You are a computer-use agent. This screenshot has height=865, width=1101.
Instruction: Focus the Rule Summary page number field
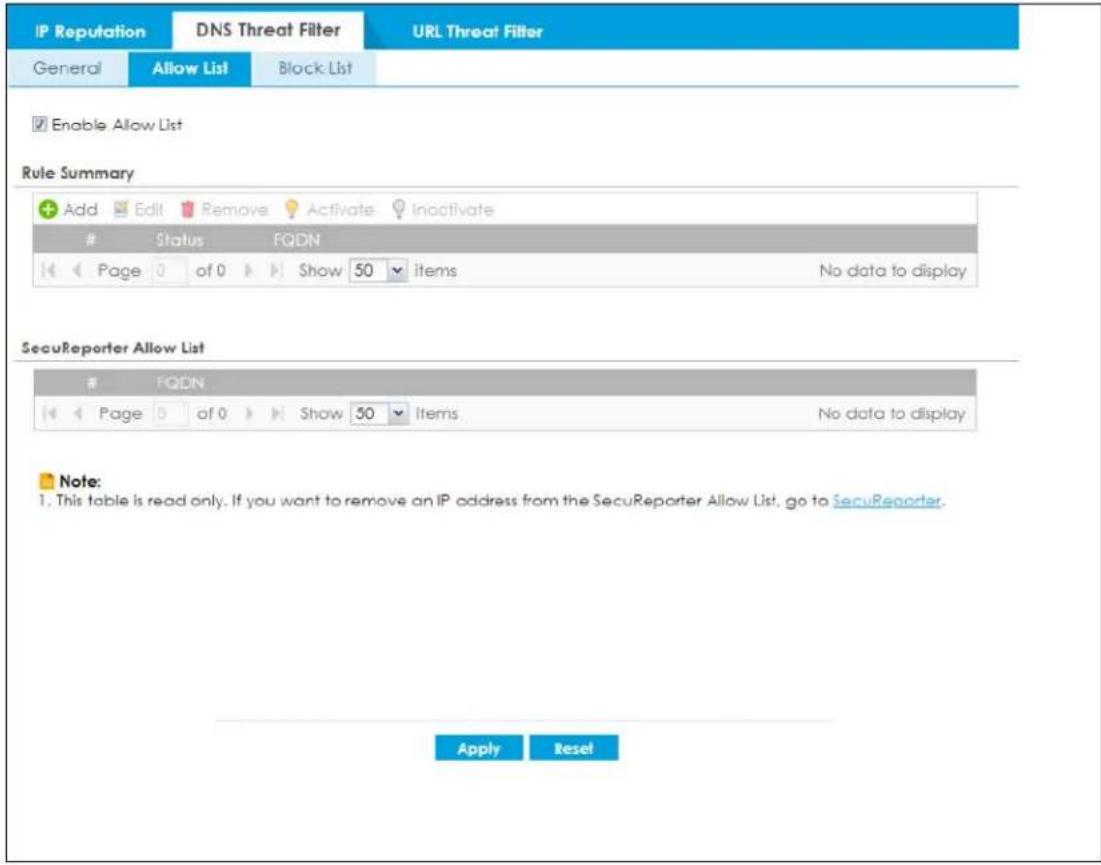coord(169,271)
